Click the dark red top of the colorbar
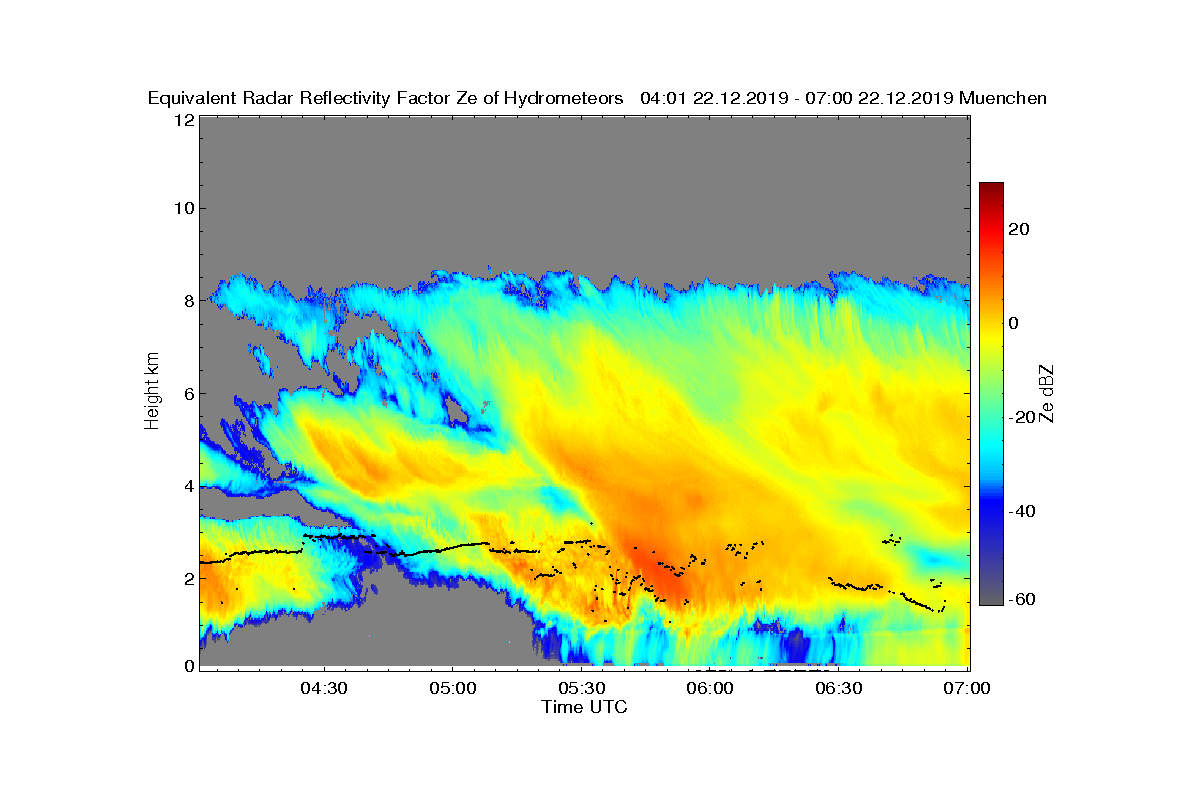 (x=991, y=189)
